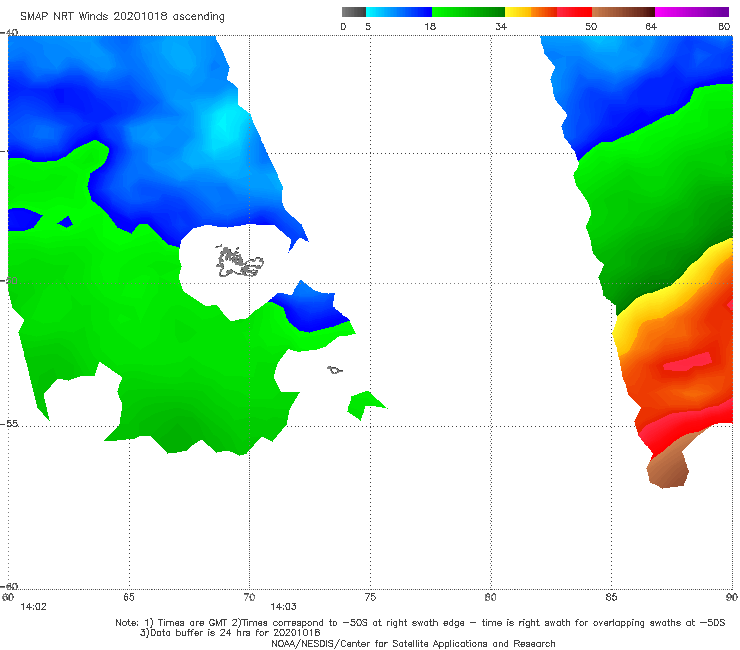Click the yellow-orange segment of the color scale
The width and height of the screenshot is (740, 650).
531,12
